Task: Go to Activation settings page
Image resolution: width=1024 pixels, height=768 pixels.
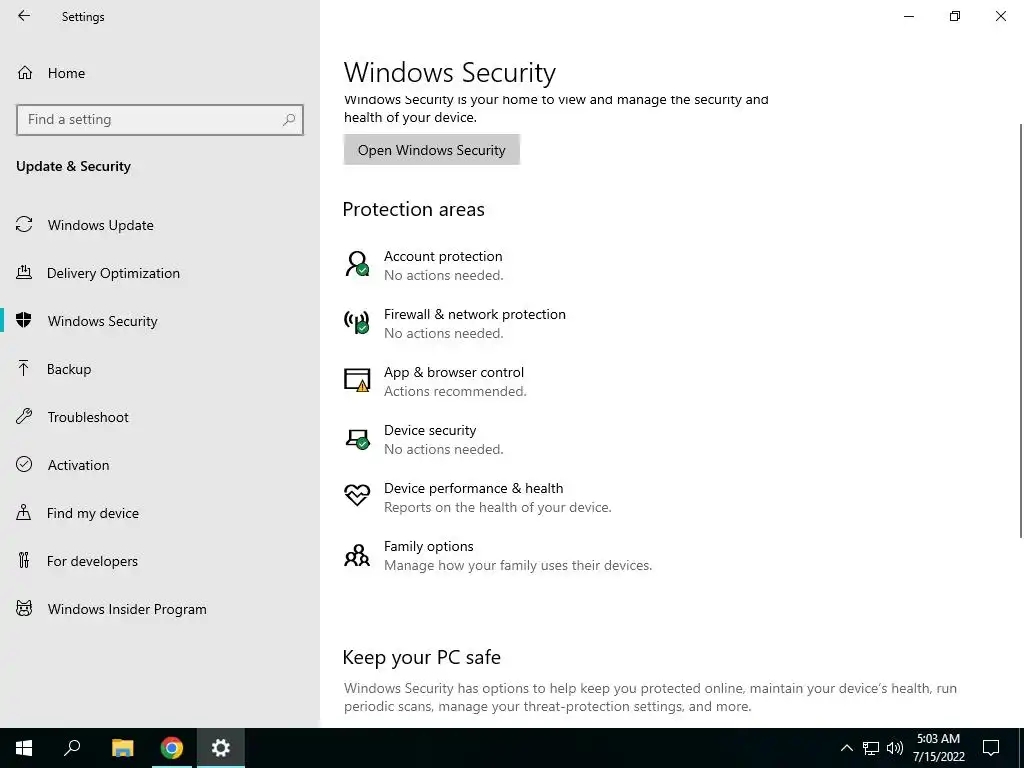Action: coord(78,465)
